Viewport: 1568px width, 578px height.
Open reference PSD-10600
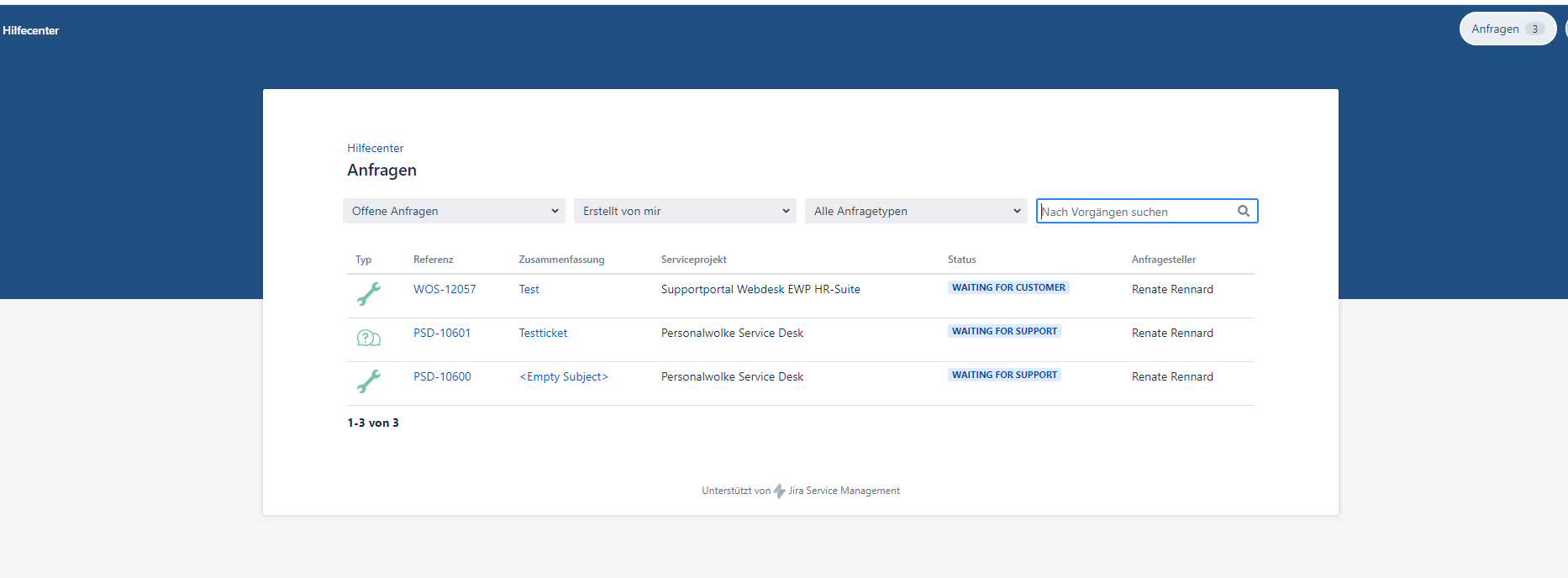point(442,376)
